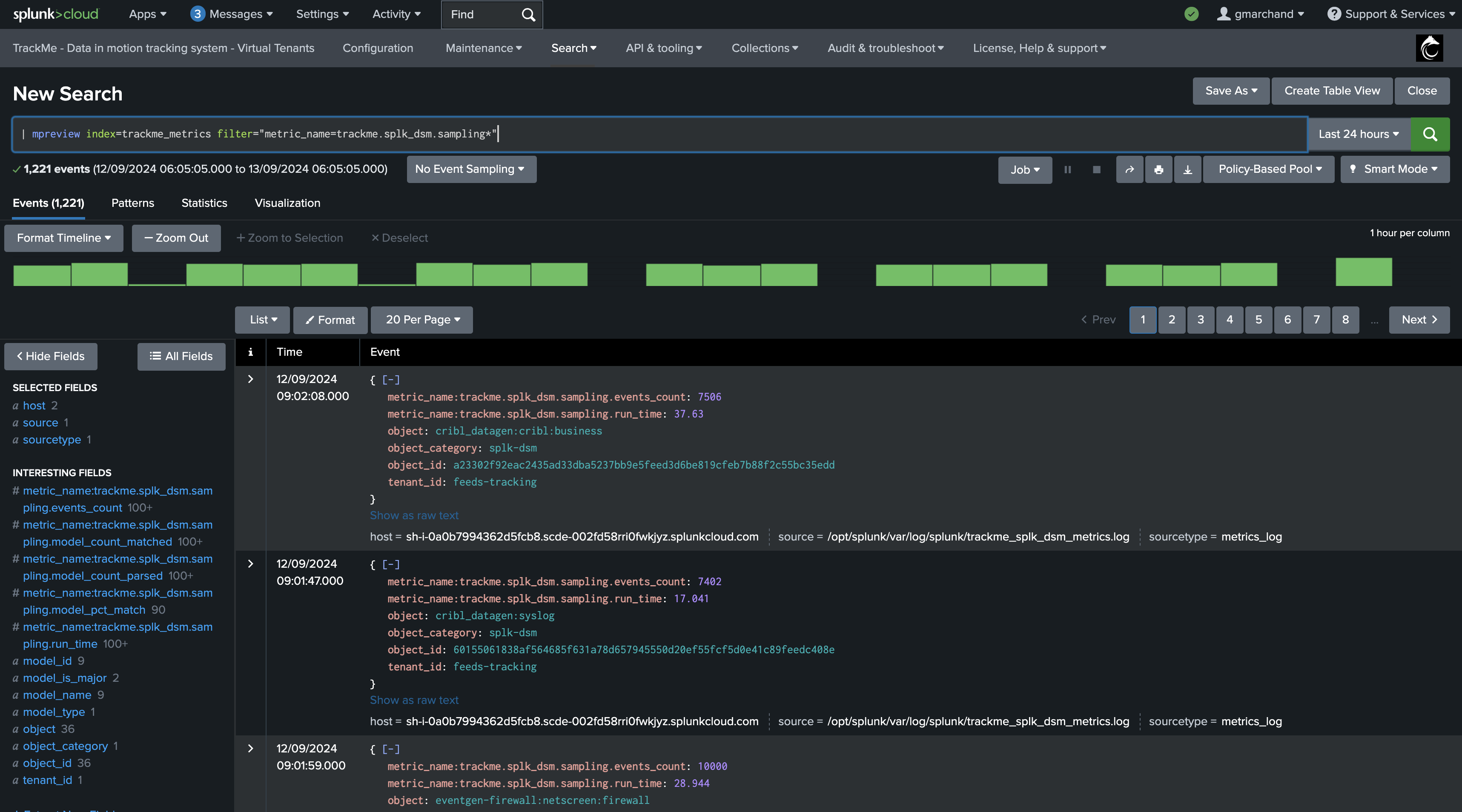Click the green health status check icon
Screen dimensions: 1462x812
click(x=1191, y=14)
